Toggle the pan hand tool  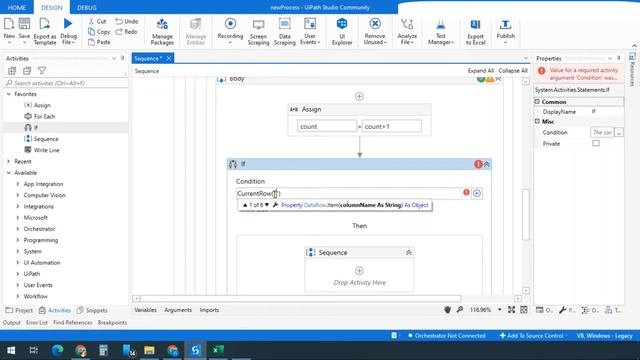pos(447,310)
